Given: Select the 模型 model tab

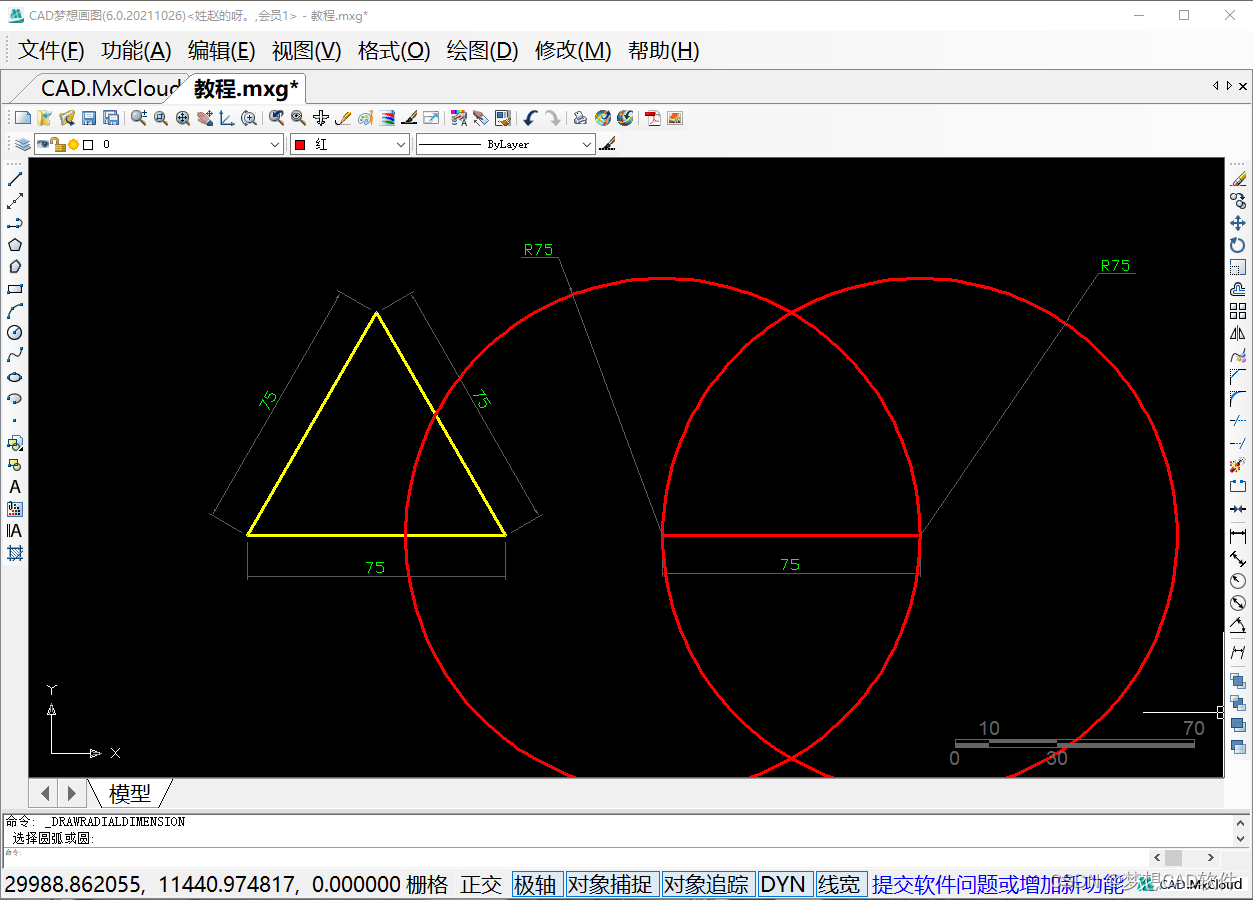Looking at the screenshot, I should point(130,794).
